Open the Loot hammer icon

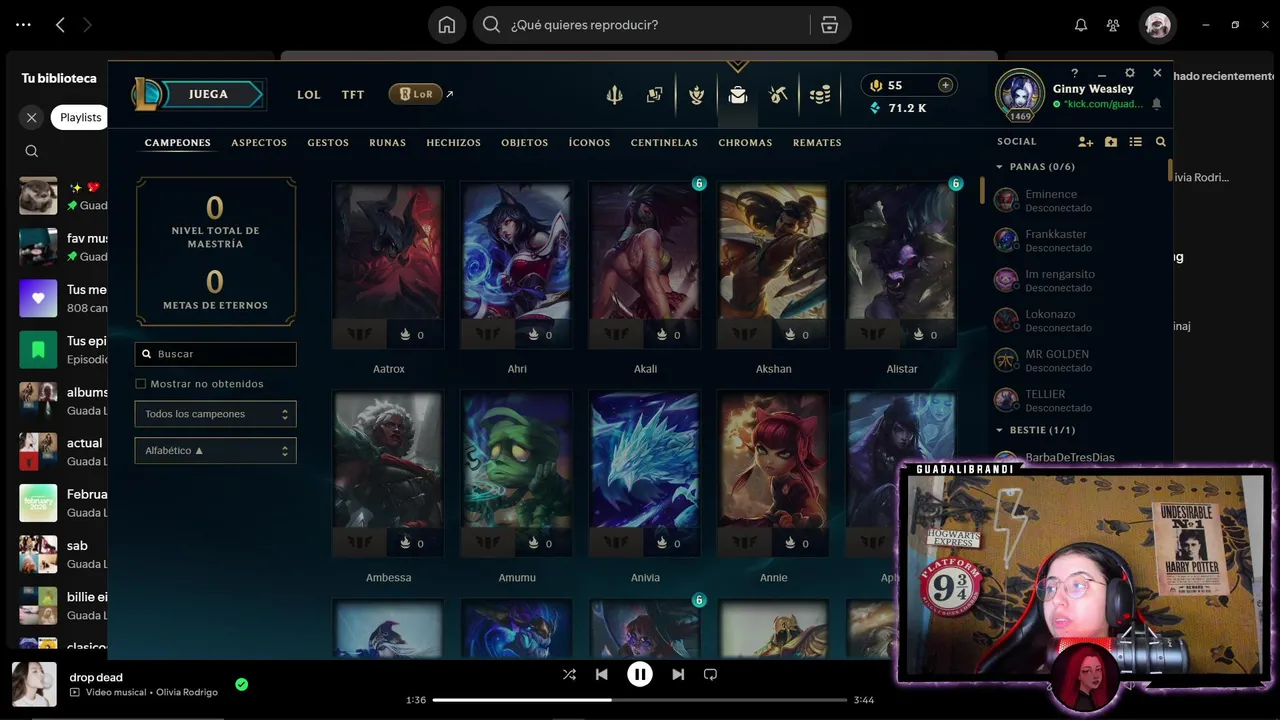click(779, 95)
